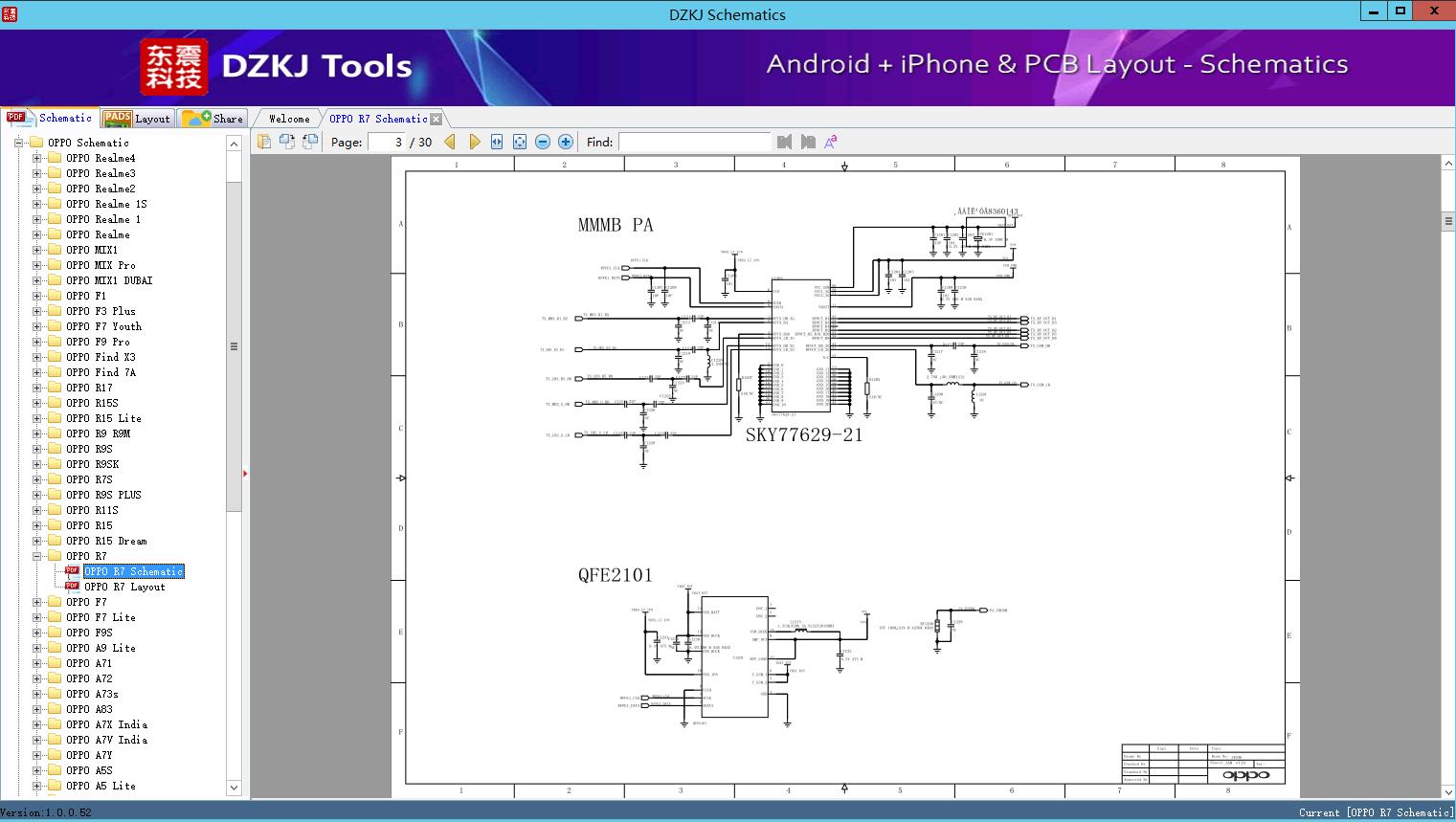
Task: Select OPPO R7 Schematic in the tree
Action: [134, 571]
